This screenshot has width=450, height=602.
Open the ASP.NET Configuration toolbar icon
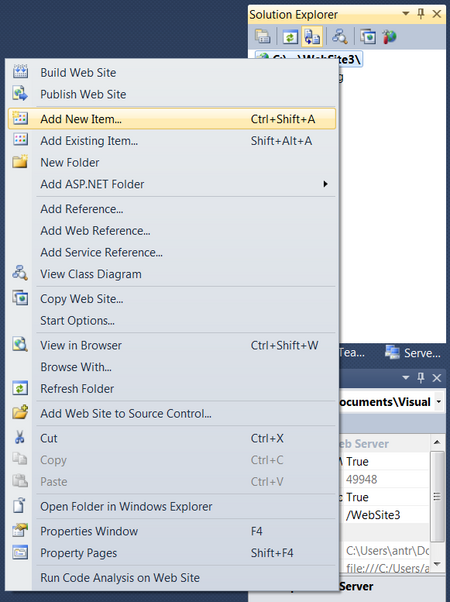pyautogui.click(x=389, y=37)
